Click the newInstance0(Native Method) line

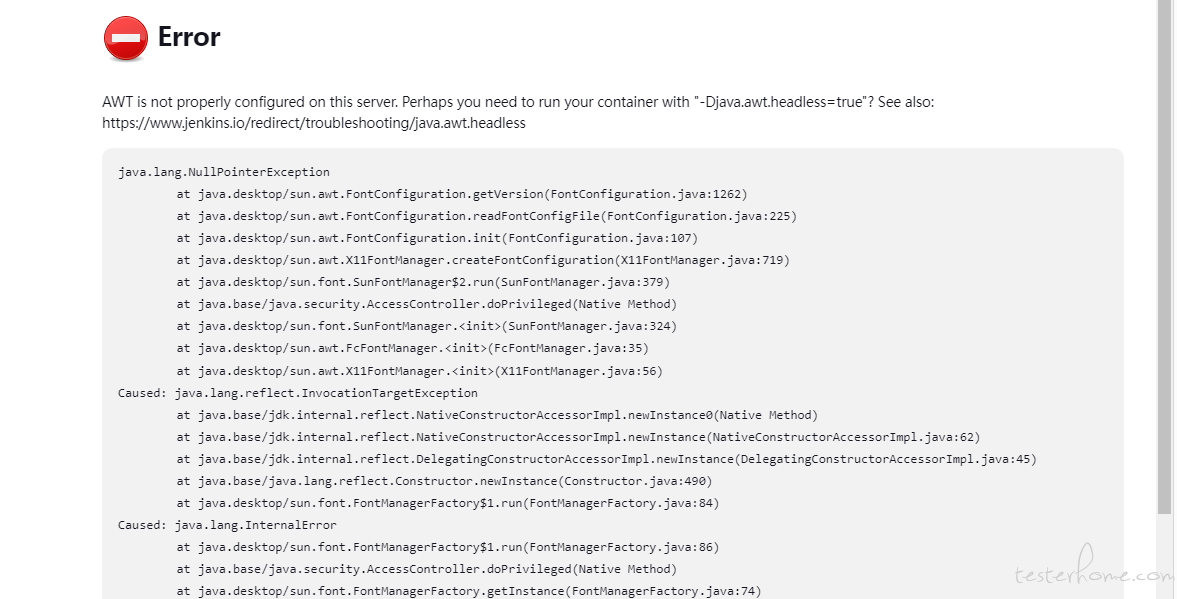pos(497,415)
